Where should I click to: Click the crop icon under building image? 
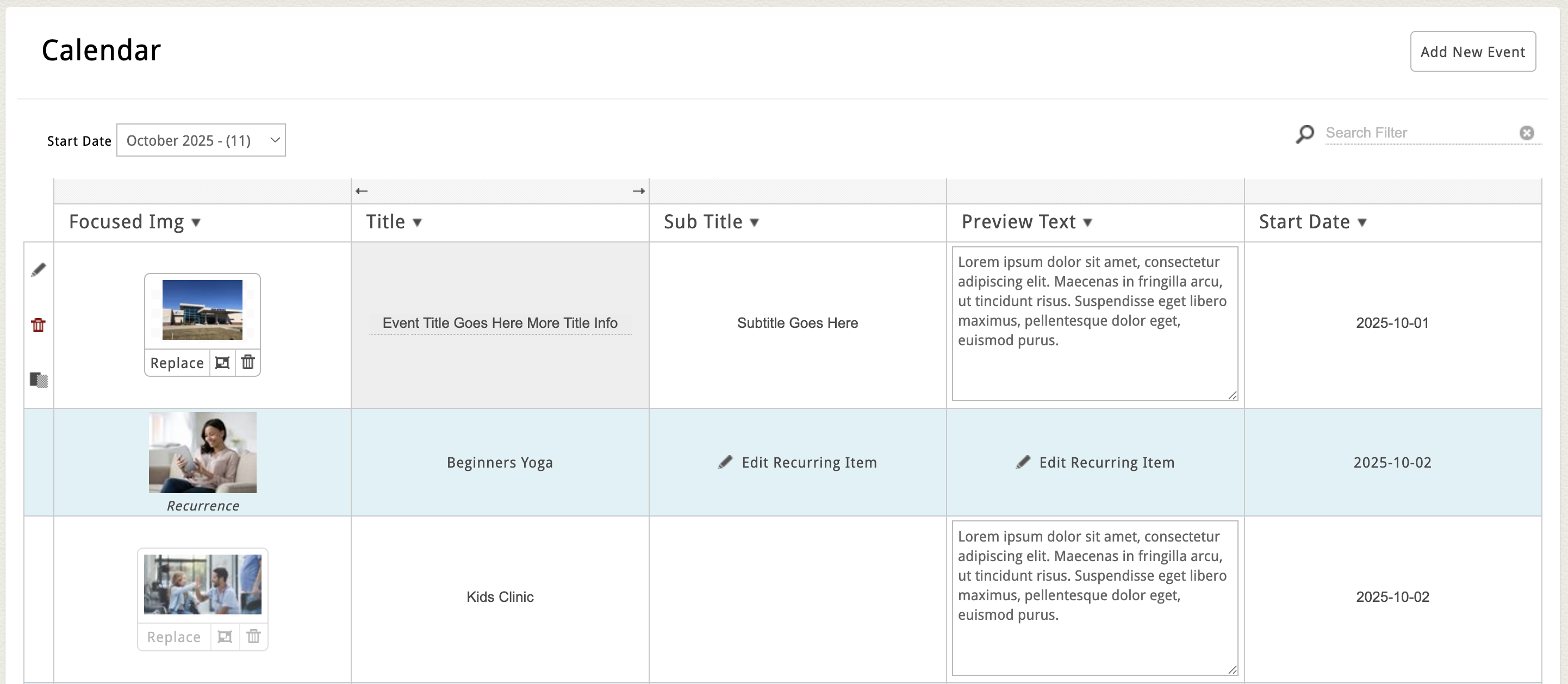point(223,363)
